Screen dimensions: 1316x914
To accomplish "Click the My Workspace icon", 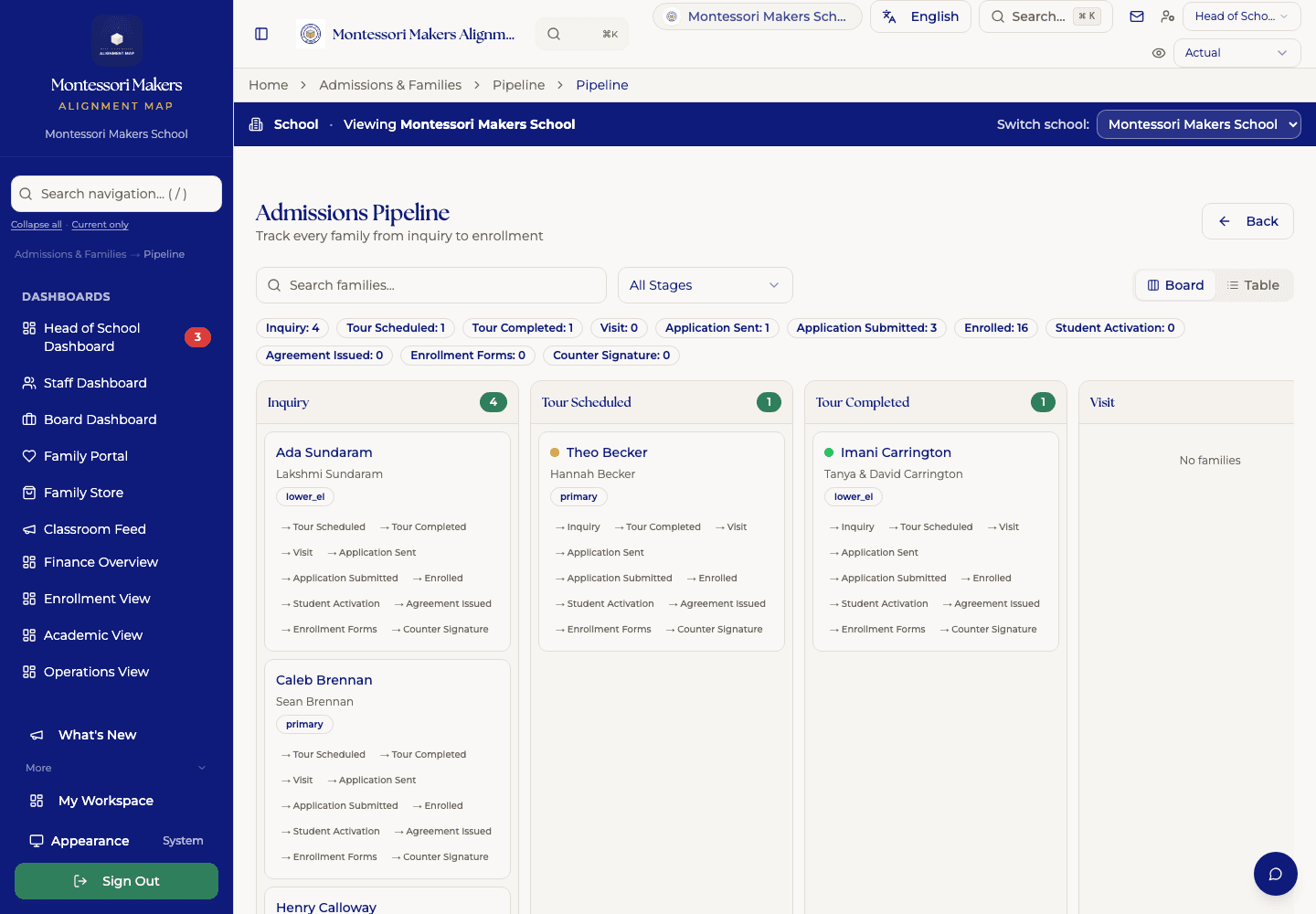I will click(37, 801).
